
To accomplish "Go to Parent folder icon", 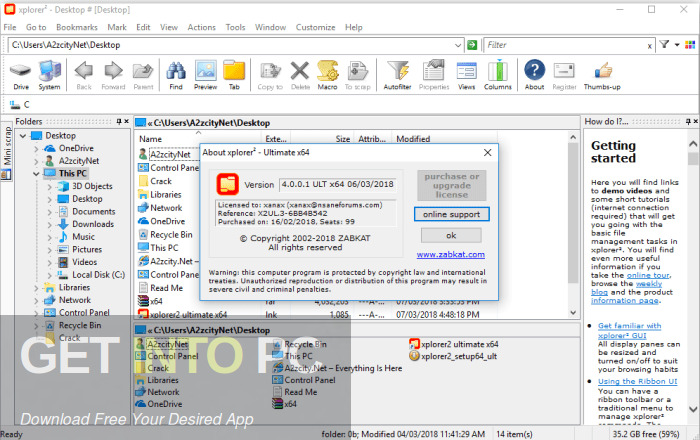I will (x=143, y=75).
